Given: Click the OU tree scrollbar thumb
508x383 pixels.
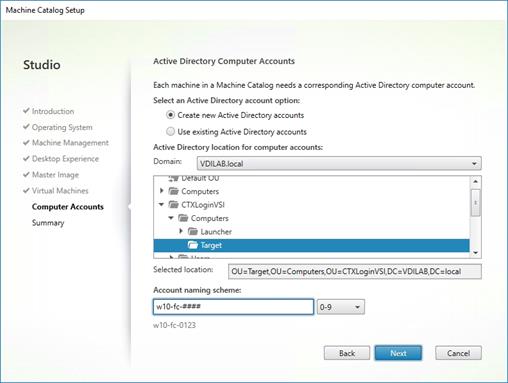Looking at the screenshot, I should point(476,203).
